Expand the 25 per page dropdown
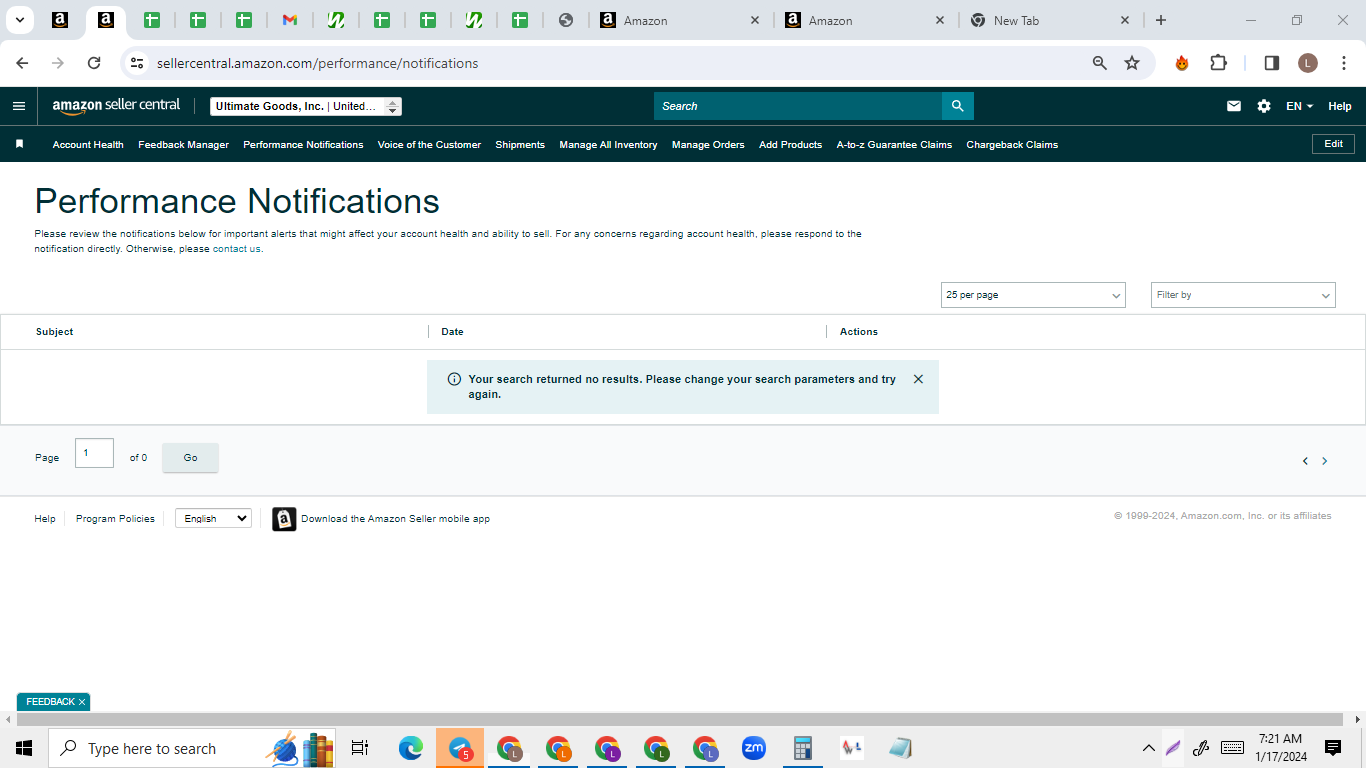Screen dimensions: 1366x768 [1033, 295]
